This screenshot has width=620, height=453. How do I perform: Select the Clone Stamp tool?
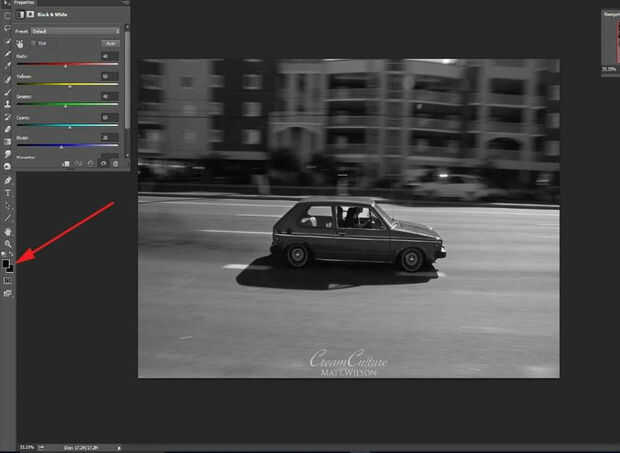click(7, 104)
